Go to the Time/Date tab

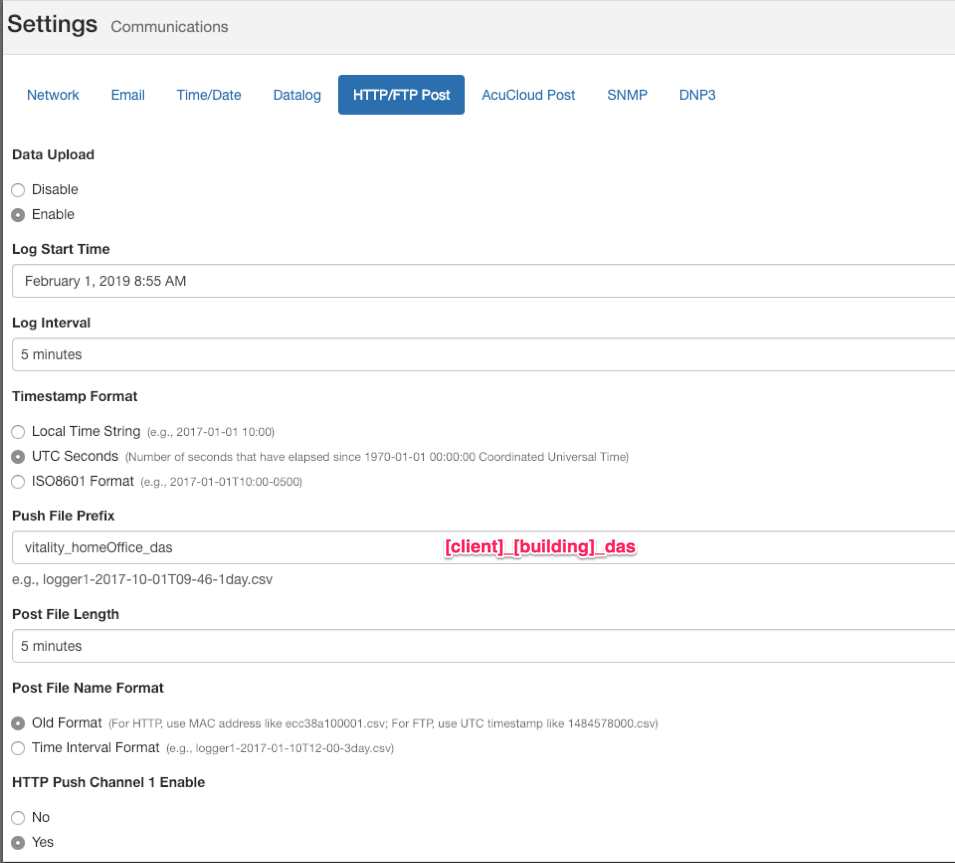pyautogui.click(x=209, y=95)
